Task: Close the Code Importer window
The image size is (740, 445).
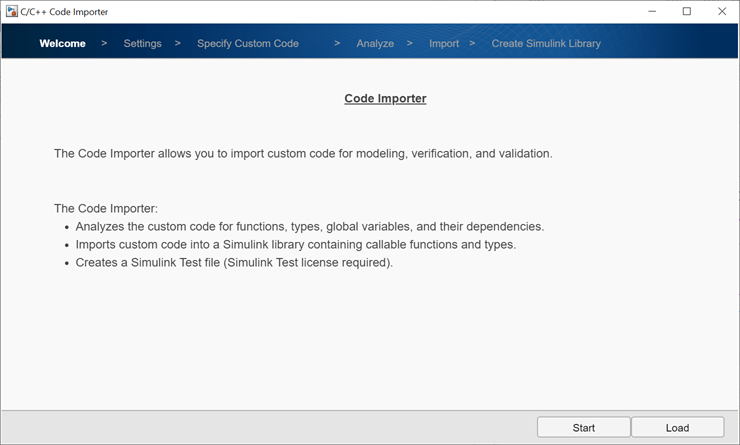Action: point(722,12)
